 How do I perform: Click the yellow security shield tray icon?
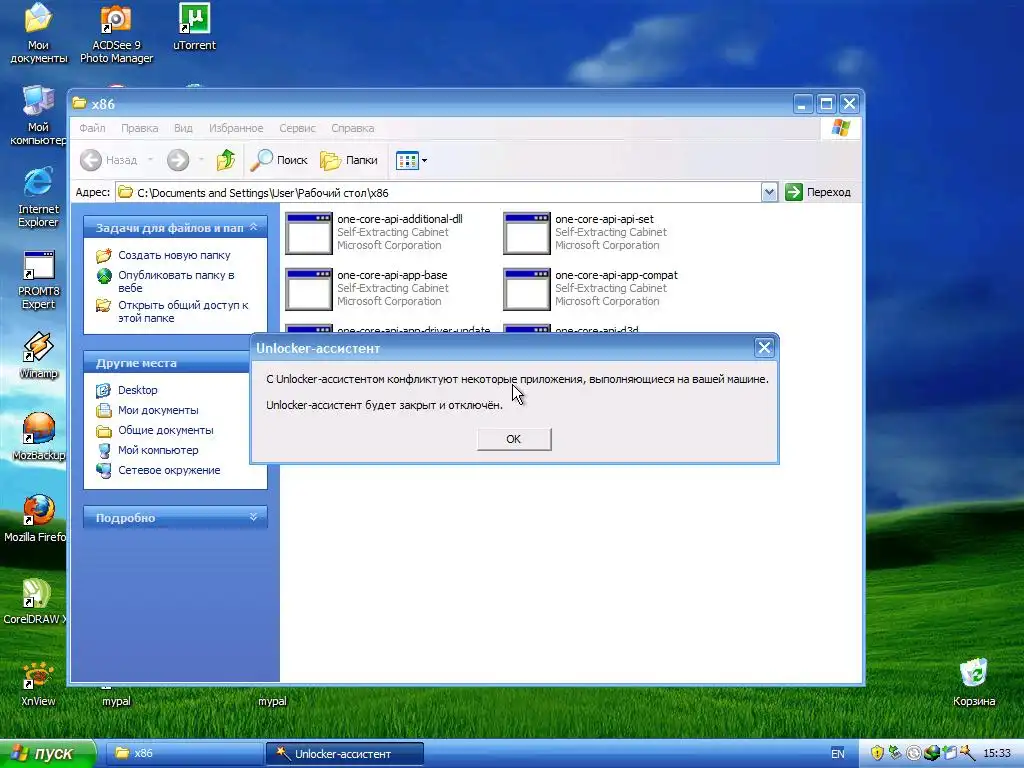876,754
